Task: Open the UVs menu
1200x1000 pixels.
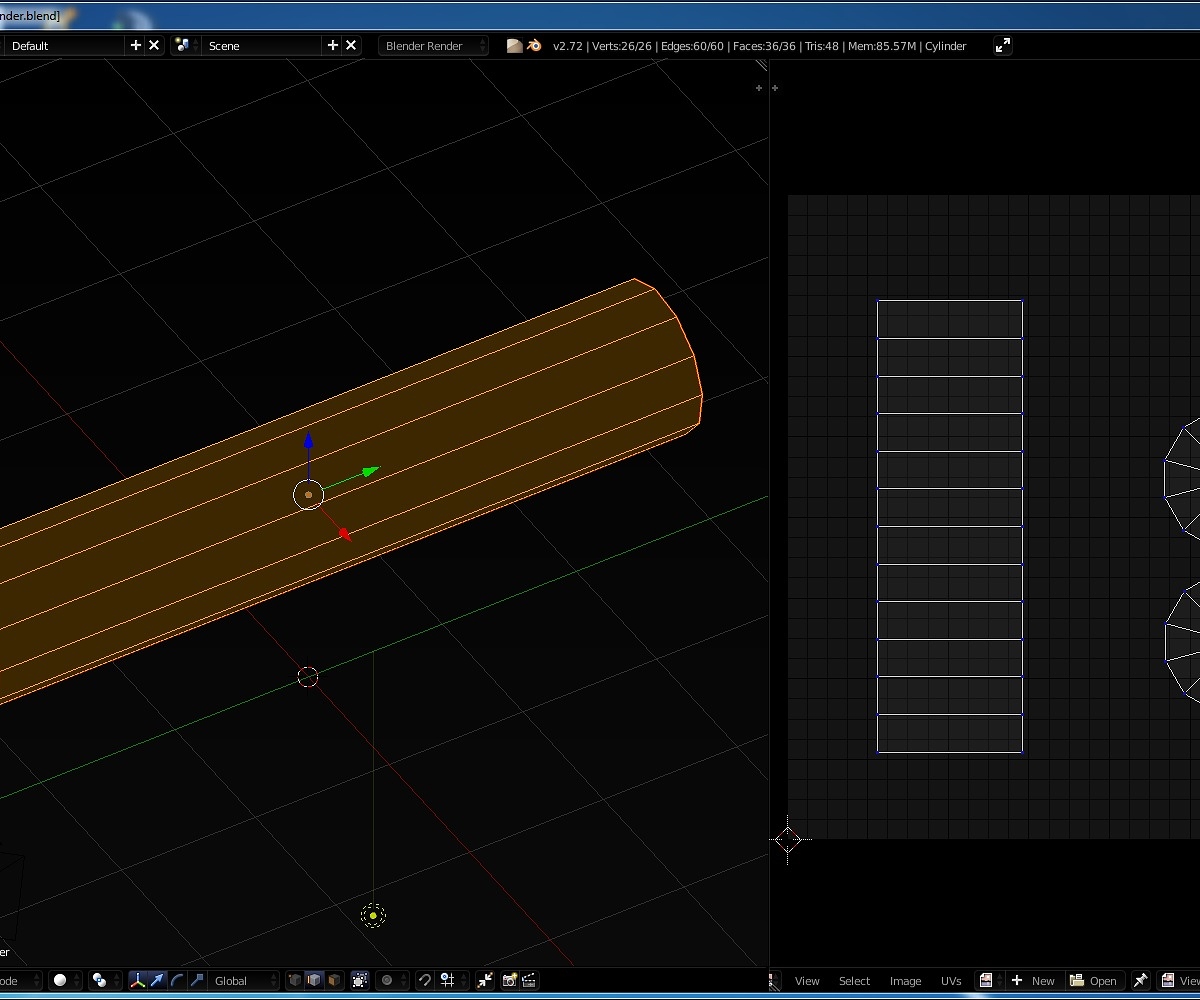Action: 951,981
